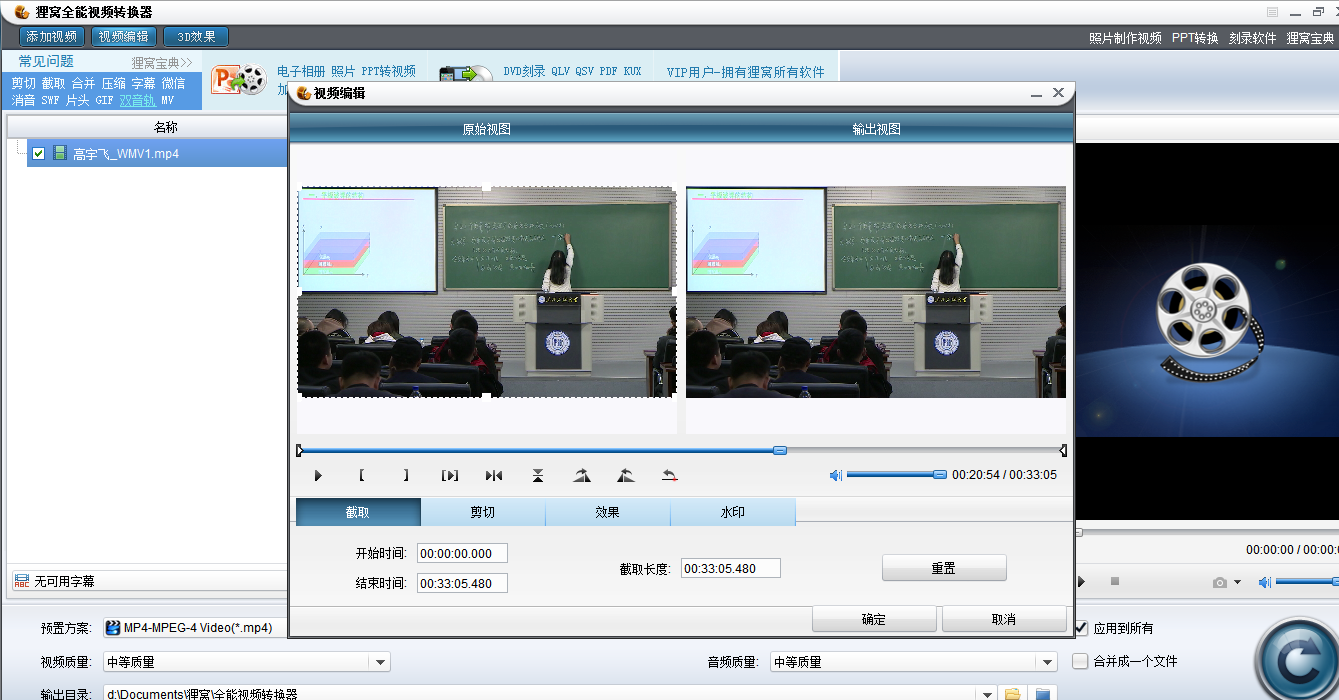Open the 视频质量 dropdown

pyautogui.click(x=379, y=662)
